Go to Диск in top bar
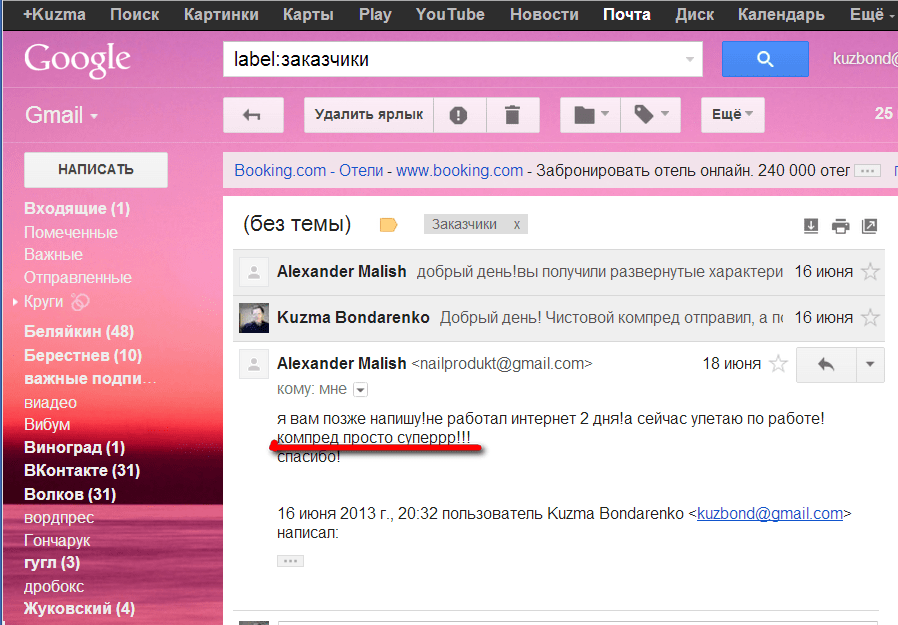The height and width of the screenshot is (625, 898). 694,14
